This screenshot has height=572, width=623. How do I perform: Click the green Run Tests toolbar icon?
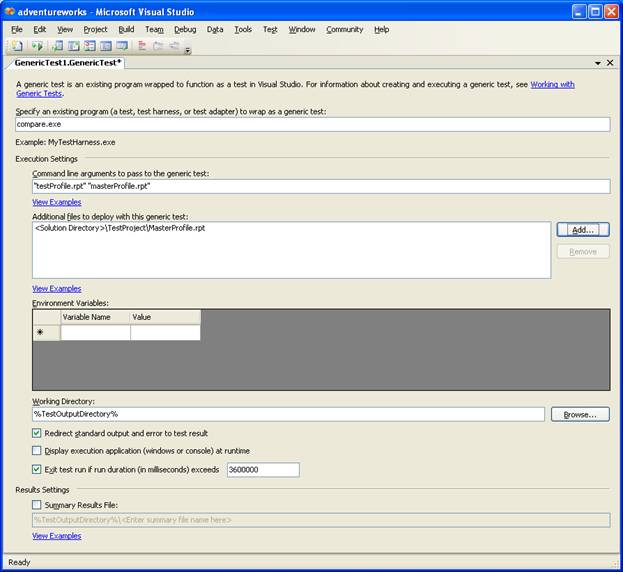(37, 46)
